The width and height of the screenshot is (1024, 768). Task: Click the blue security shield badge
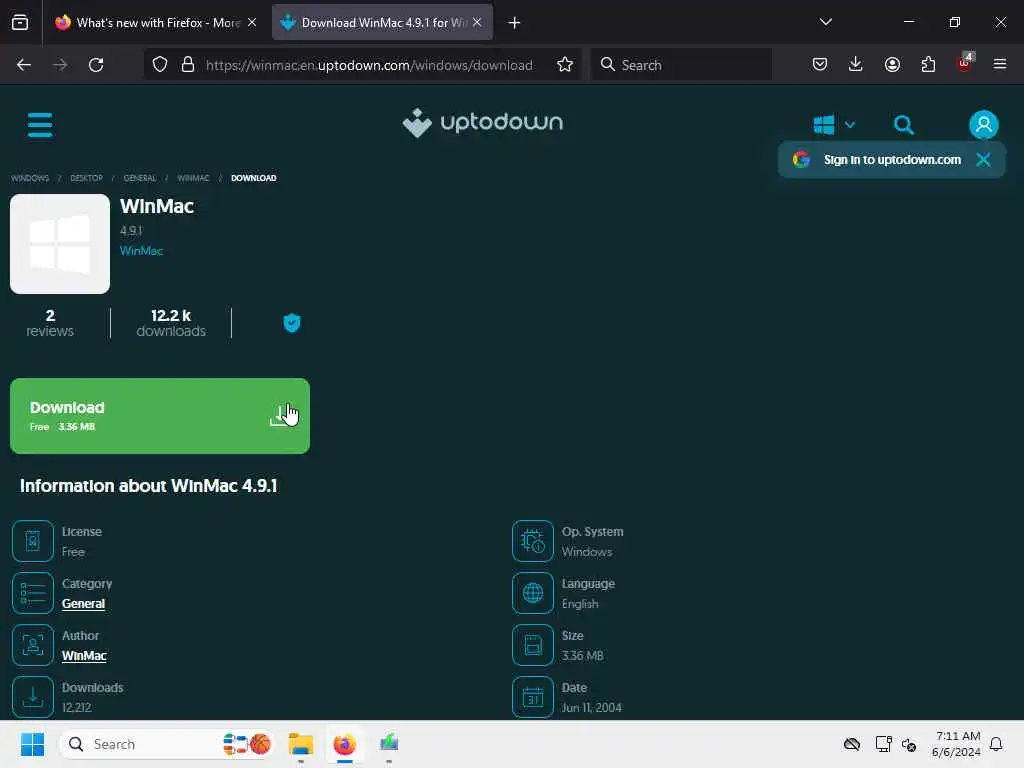(292, 323)
